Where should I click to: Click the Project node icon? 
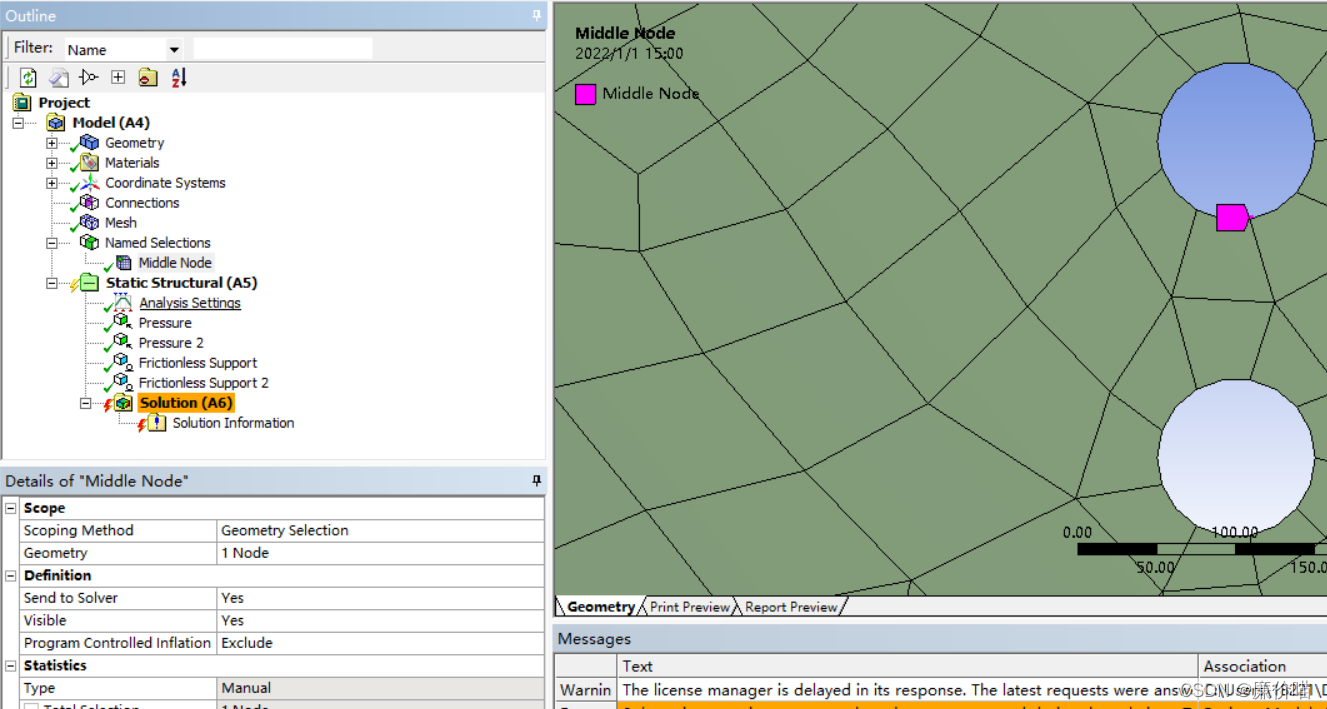coord(22,102)
